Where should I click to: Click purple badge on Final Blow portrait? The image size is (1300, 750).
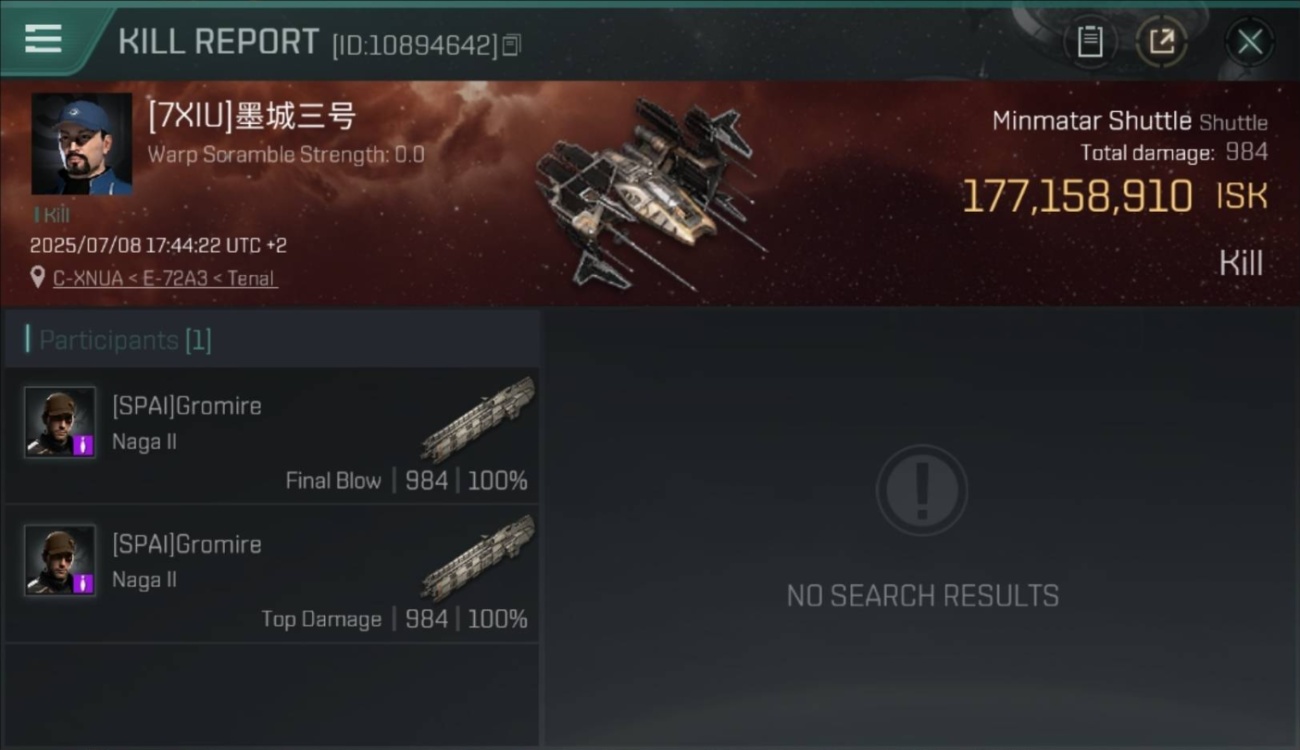pyautogui.click(x=84, y=445)
